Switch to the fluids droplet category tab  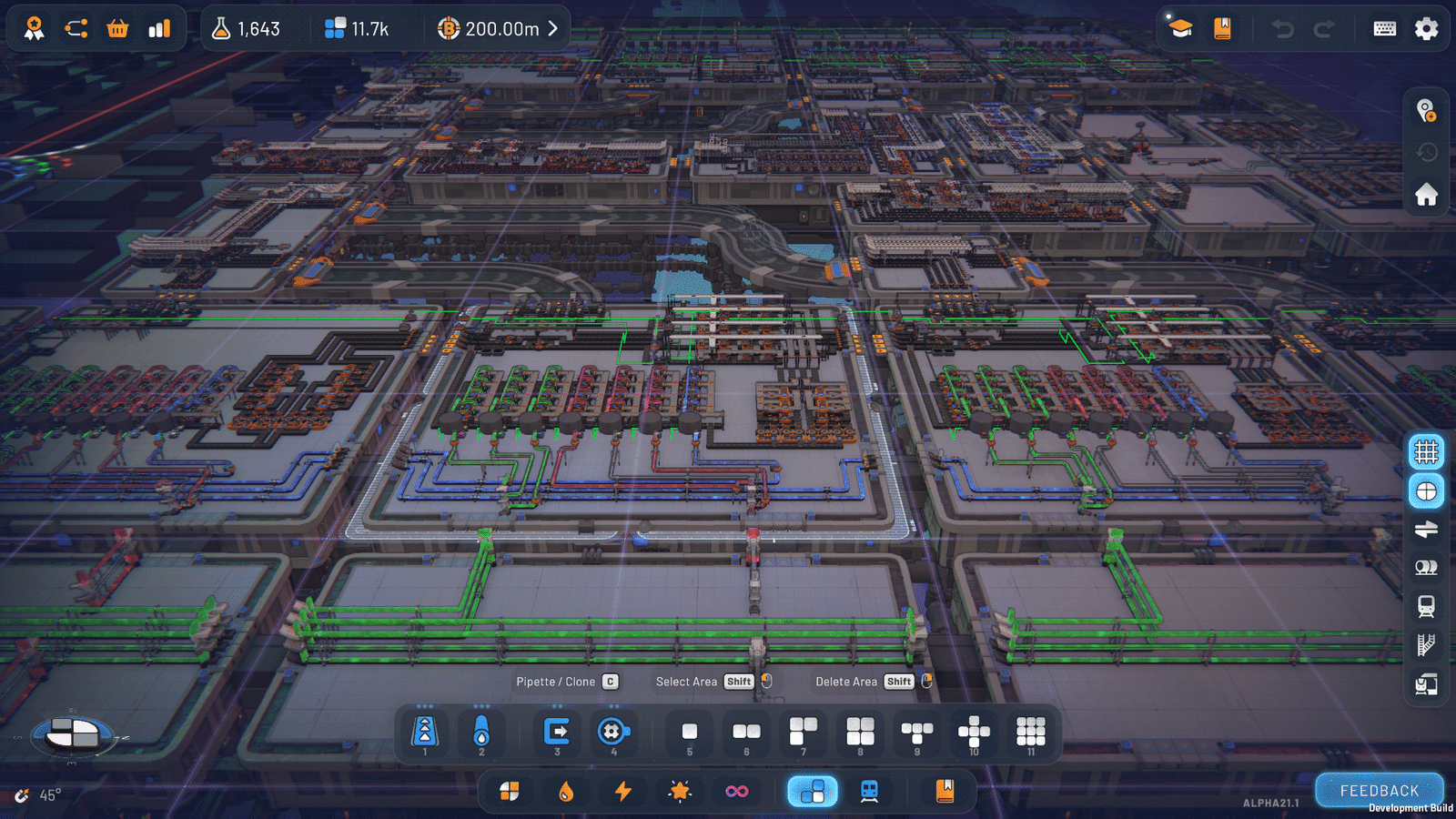pos(566,792)
